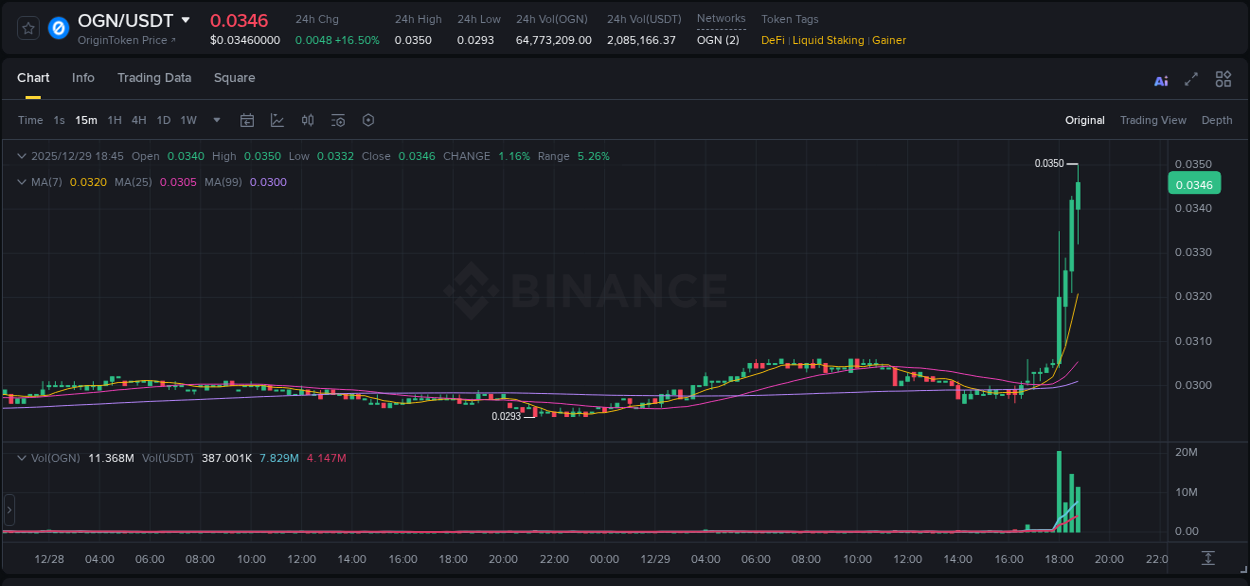Open the OGN/USDT pair dropdown
The height and width of the screenshot is (586, 1250).
186,19
